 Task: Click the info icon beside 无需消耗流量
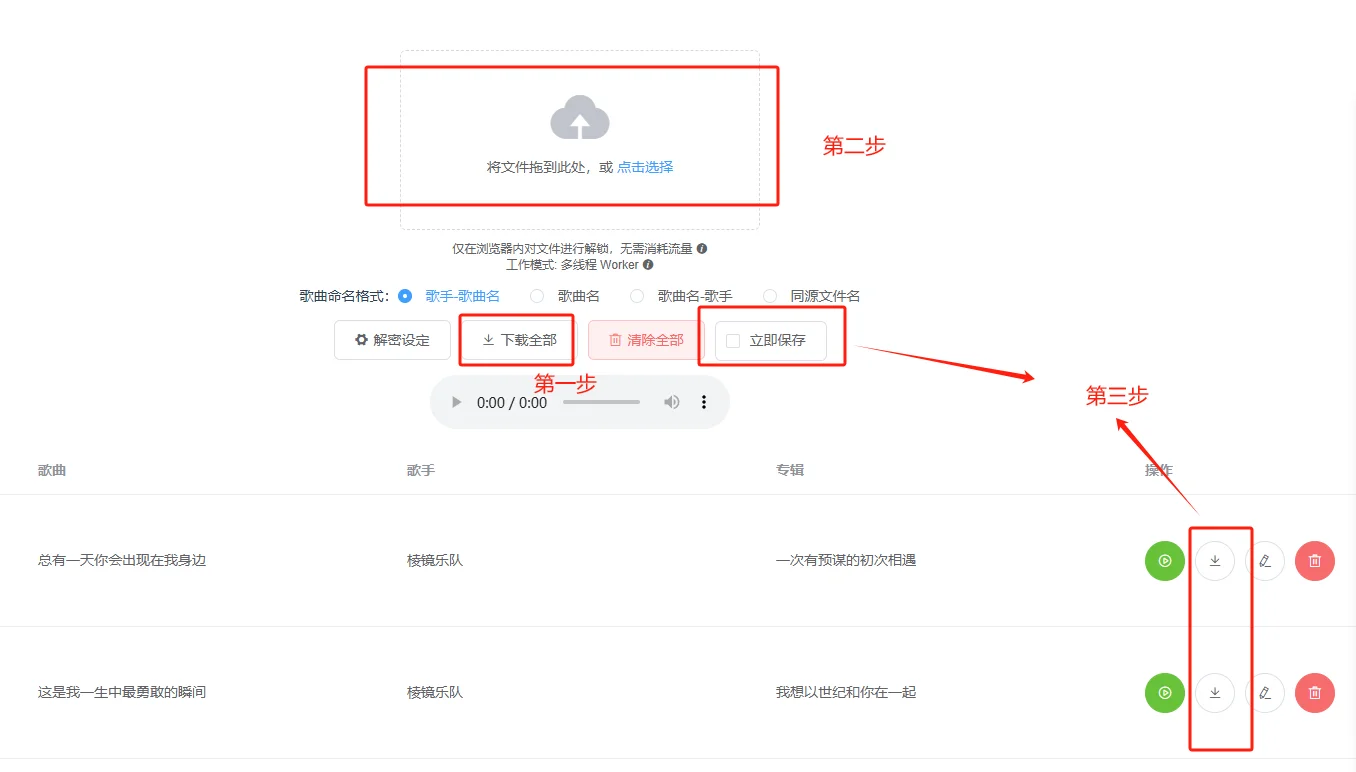[702, 248]
